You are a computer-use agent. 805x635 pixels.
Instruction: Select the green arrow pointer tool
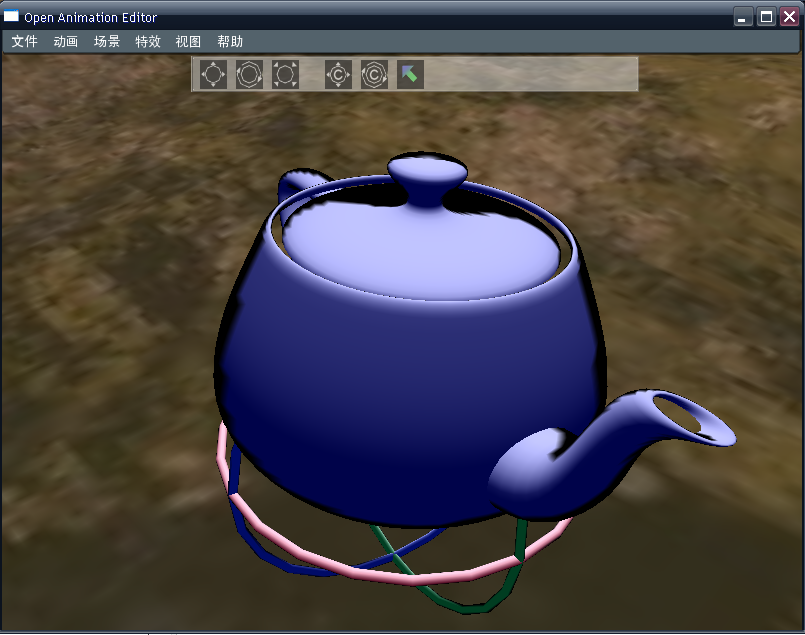pos(410,74)
